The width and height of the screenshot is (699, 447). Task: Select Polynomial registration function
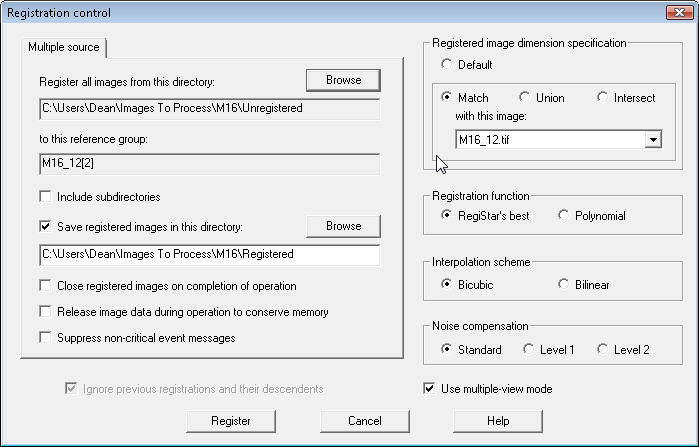coord(564,216)
